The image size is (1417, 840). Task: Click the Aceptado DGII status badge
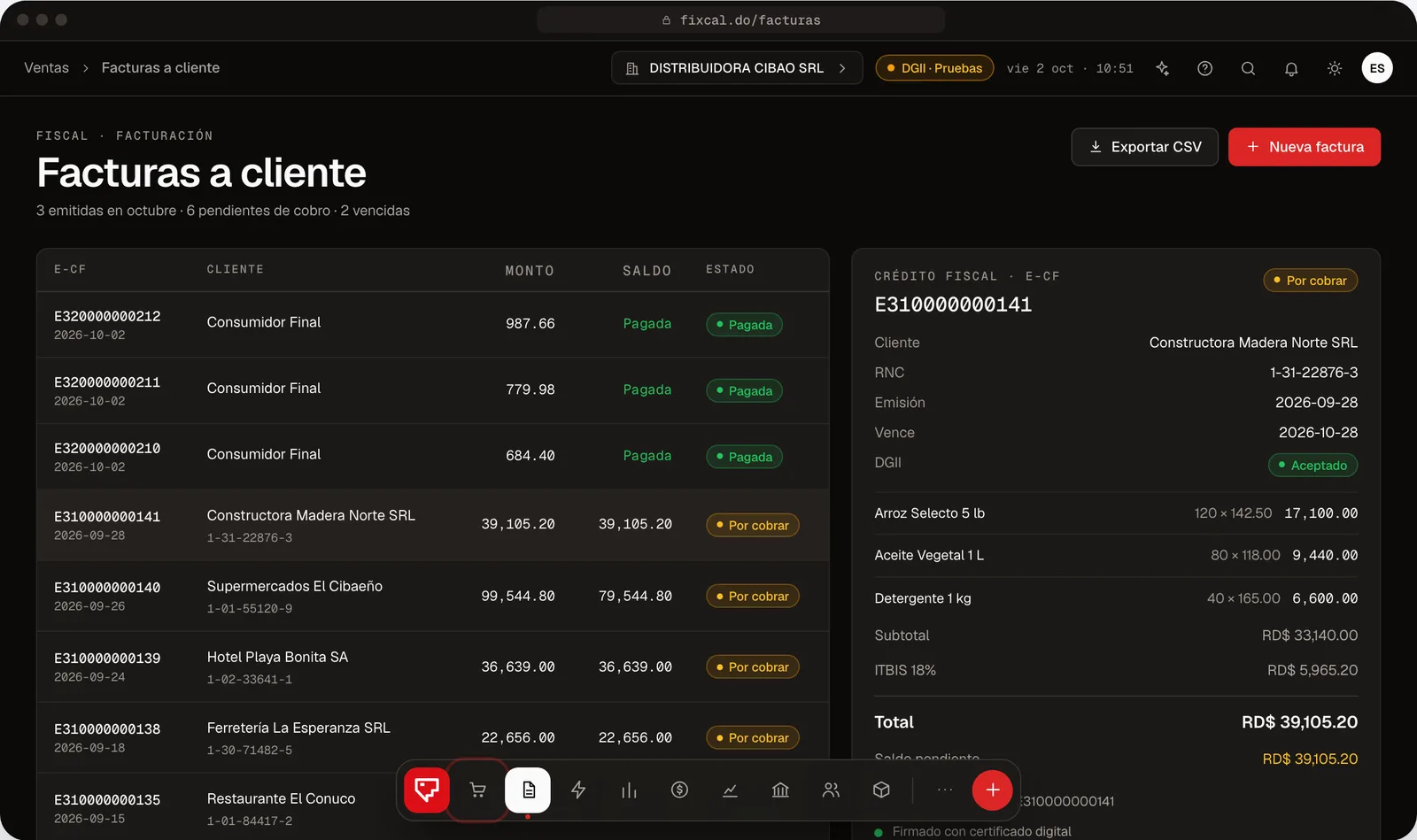1312,466
